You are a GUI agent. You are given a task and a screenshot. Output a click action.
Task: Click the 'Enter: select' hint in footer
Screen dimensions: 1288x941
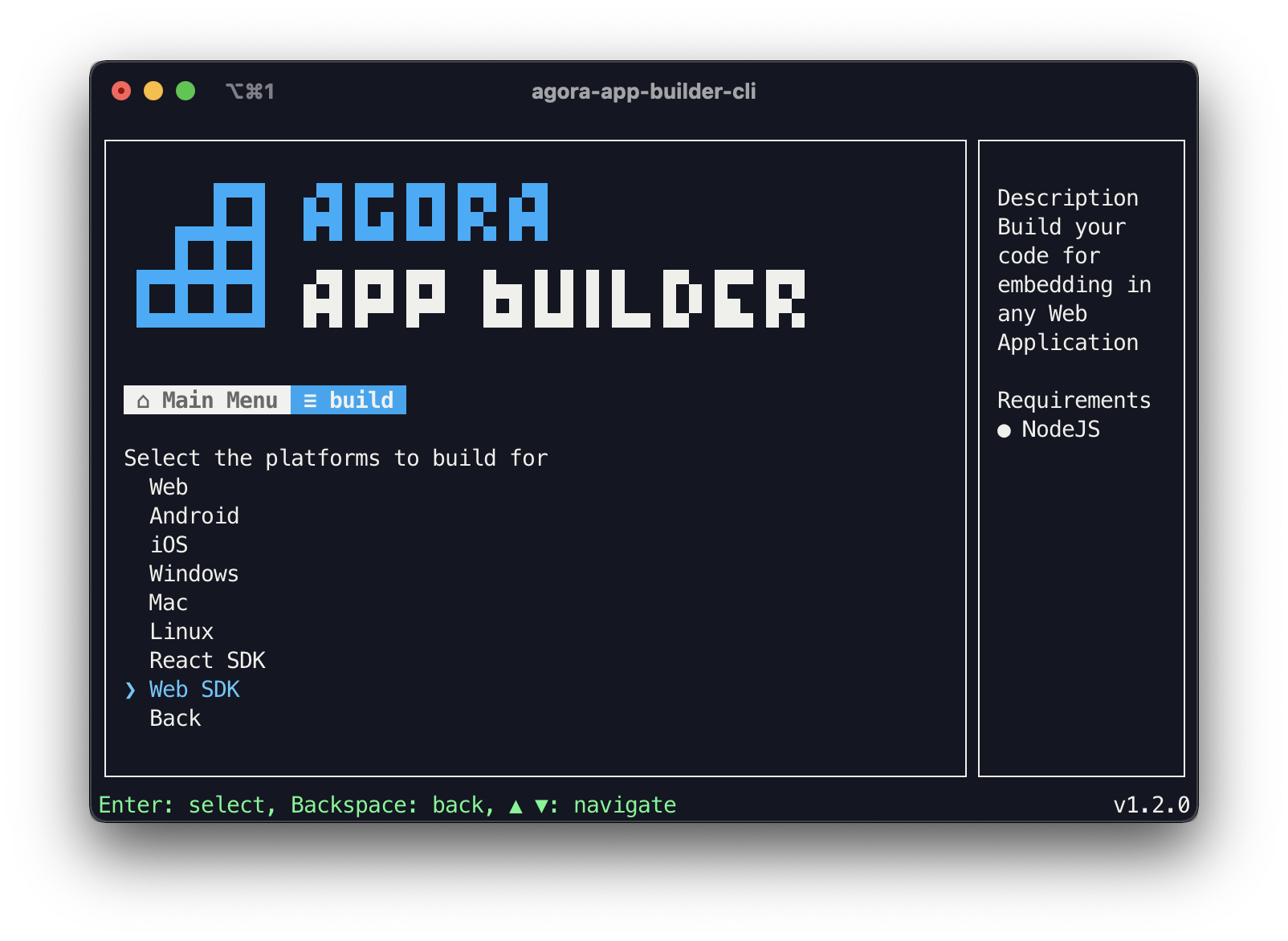(181, 805)
